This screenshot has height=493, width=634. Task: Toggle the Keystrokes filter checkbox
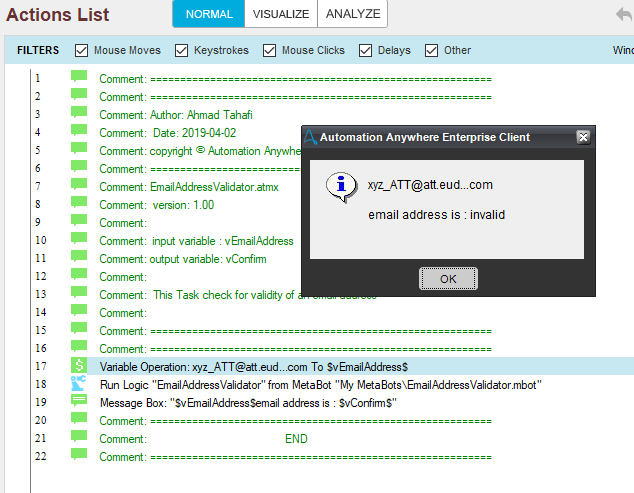point(181,51)
